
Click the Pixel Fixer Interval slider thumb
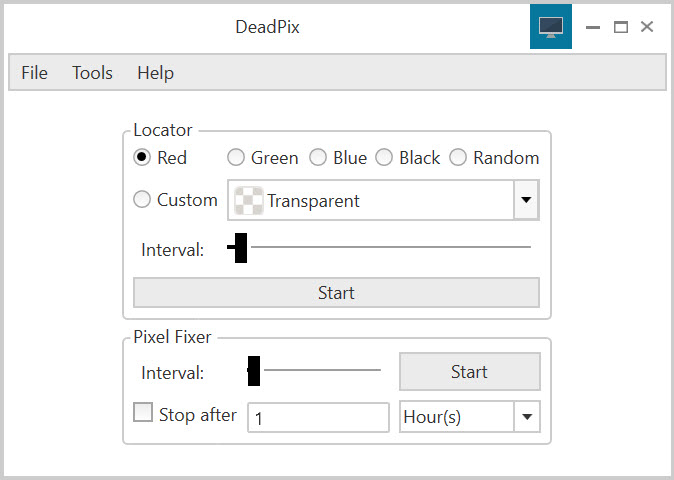point(254,370)
